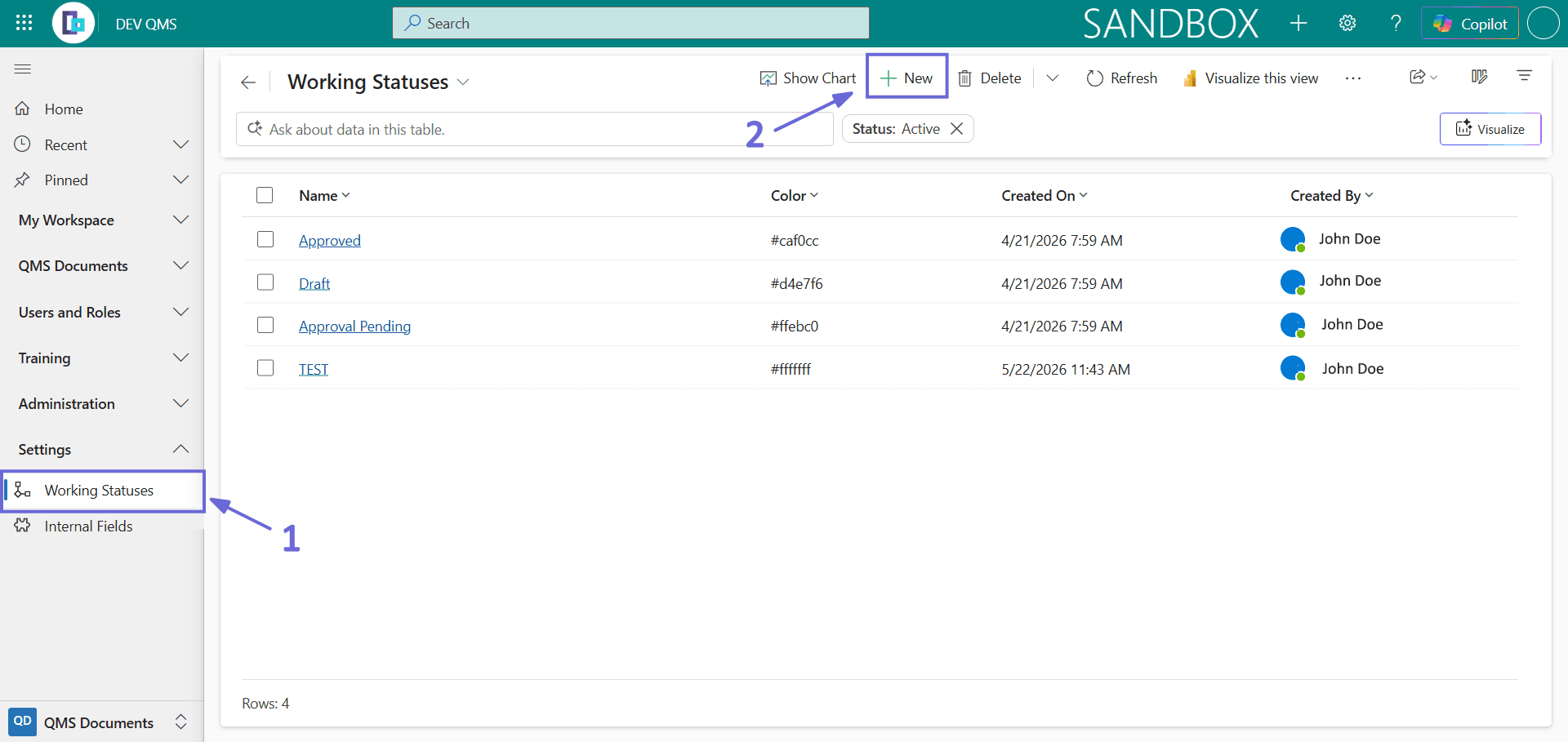
Task: Open the edit filters icon
Action: pos(1524,76)
